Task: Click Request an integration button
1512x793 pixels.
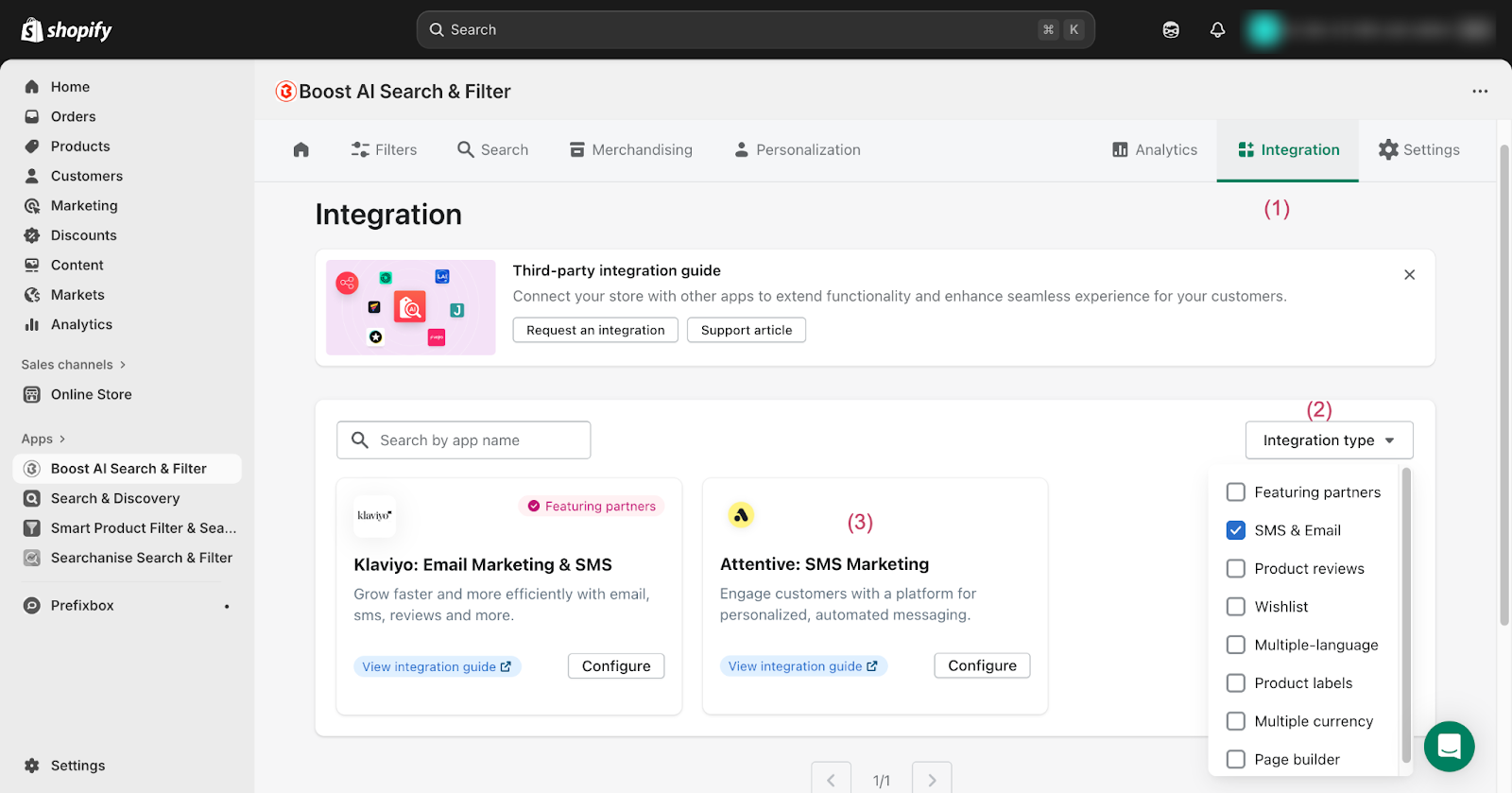Action: (595, 330)
